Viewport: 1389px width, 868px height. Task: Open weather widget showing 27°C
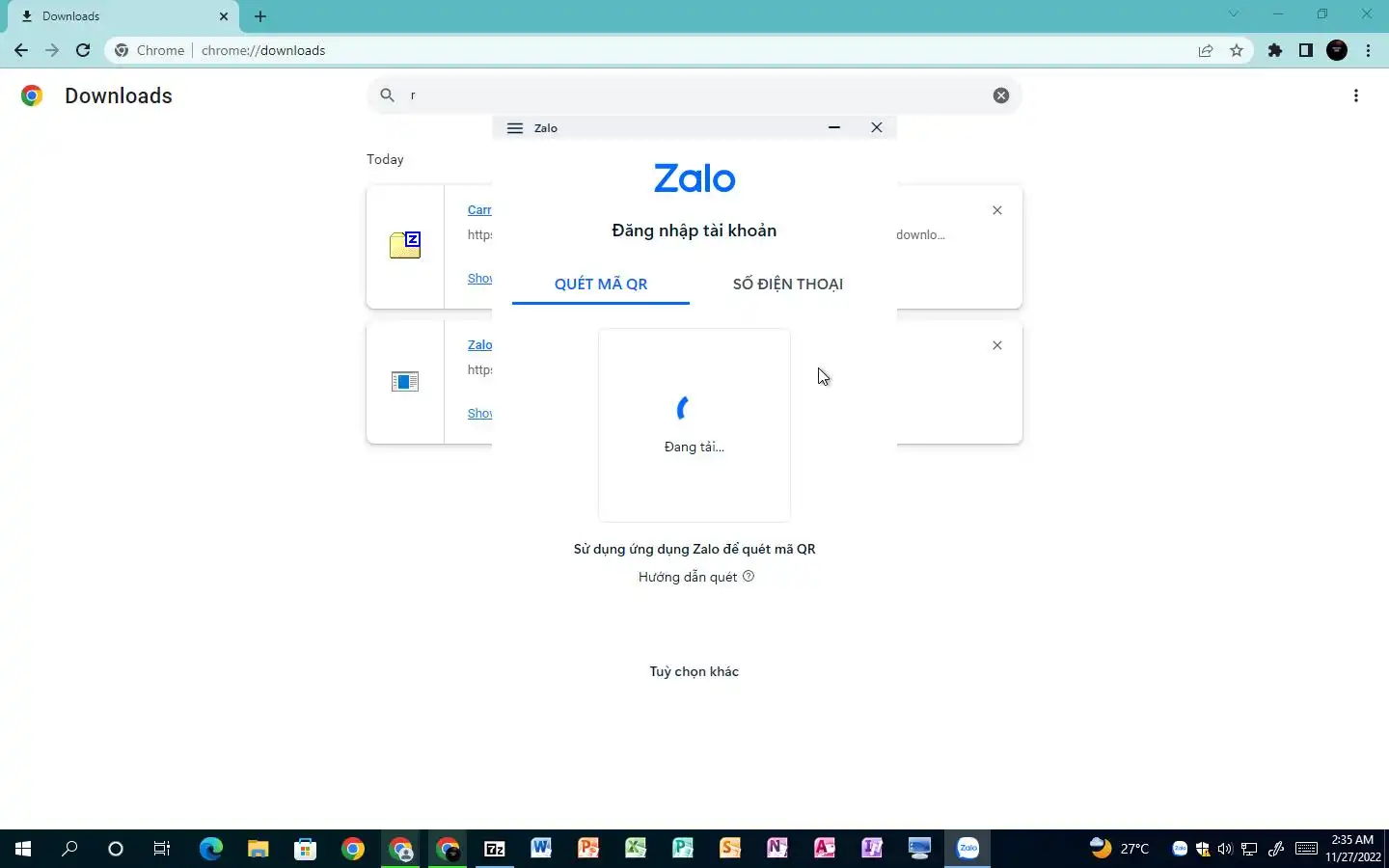pyautogui.click(x=1119, y=849)
